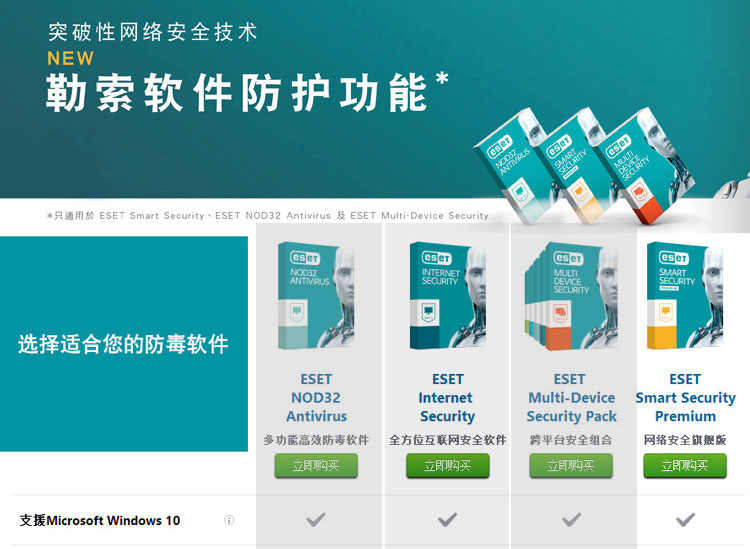
Task: Click the Windows 10 checkmark in Smart Security column
Action: coord(685,519)
